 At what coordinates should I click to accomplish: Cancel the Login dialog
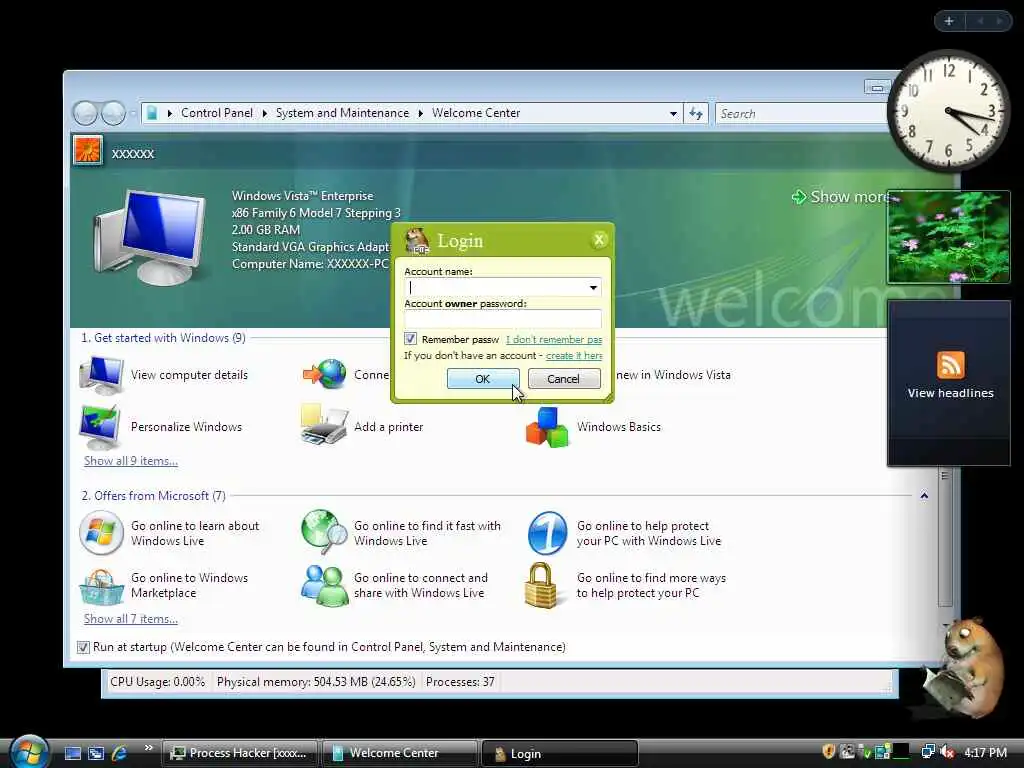[x=564, y=379]
